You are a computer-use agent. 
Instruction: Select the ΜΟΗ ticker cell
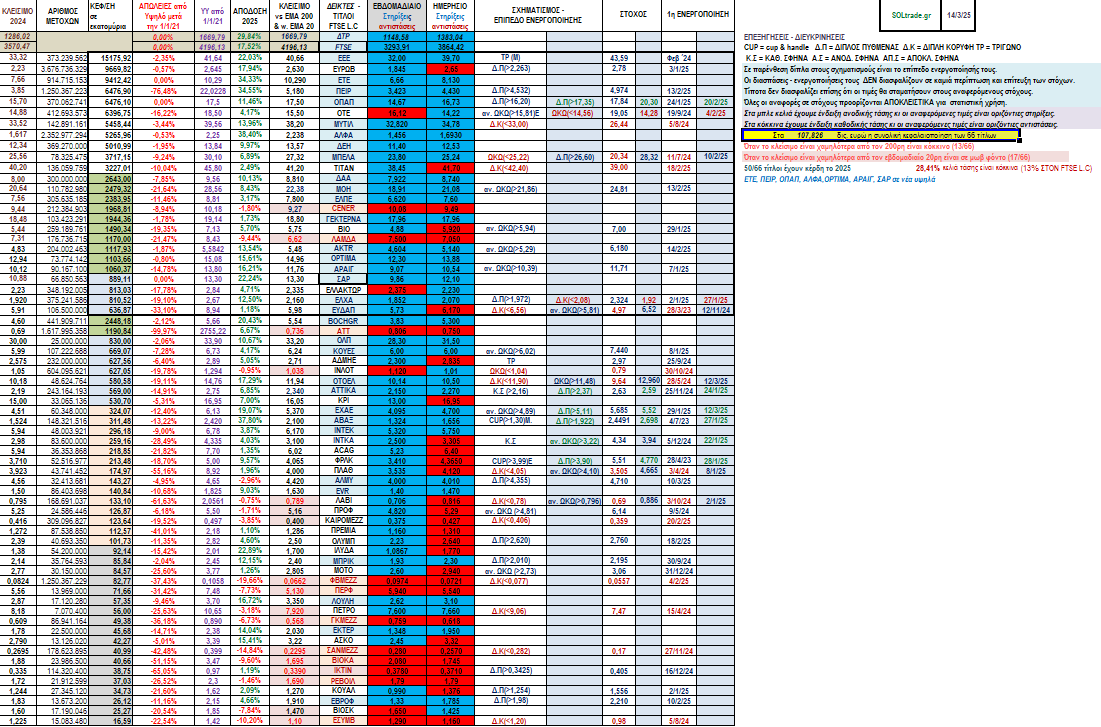pyautogui.click(x=344, y=190)
